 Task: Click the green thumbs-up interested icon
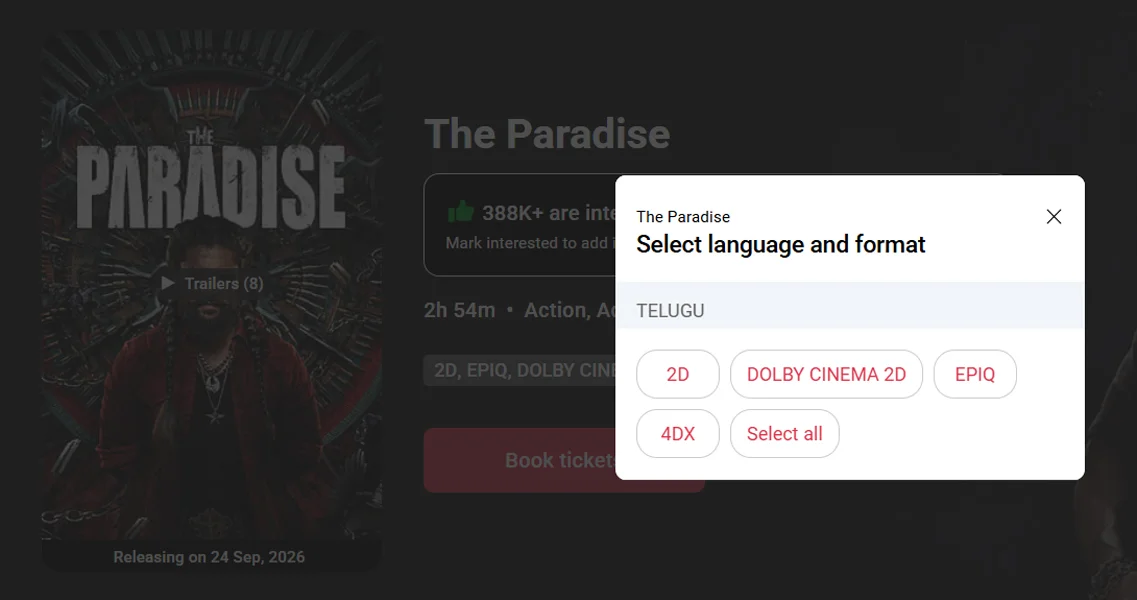pyautogui.click(x=460, y=212)
